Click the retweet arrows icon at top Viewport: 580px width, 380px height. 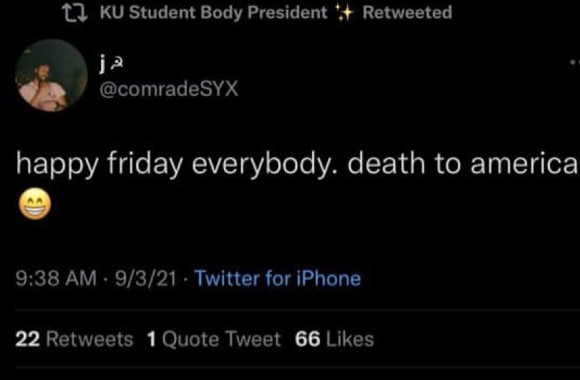[x=75, y=13]
